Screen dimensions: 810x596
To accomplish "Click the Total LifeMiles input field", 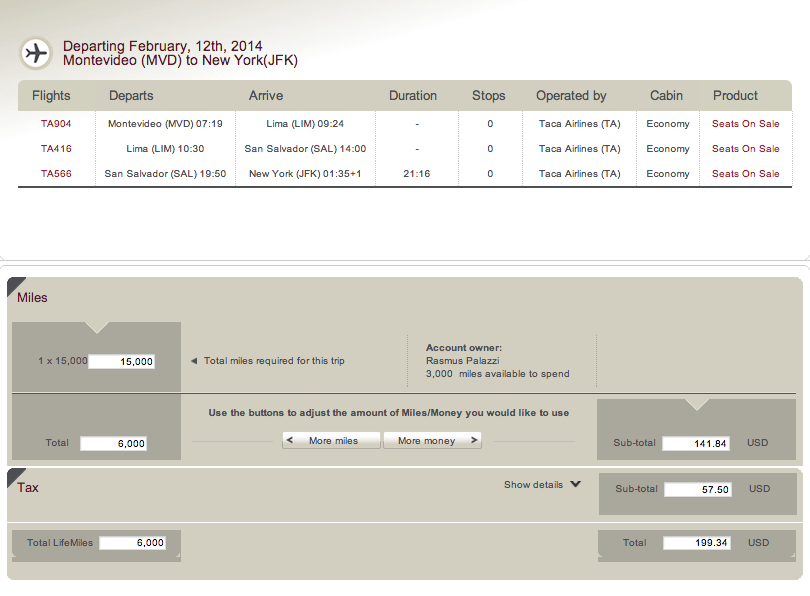I will click(133, 543).
